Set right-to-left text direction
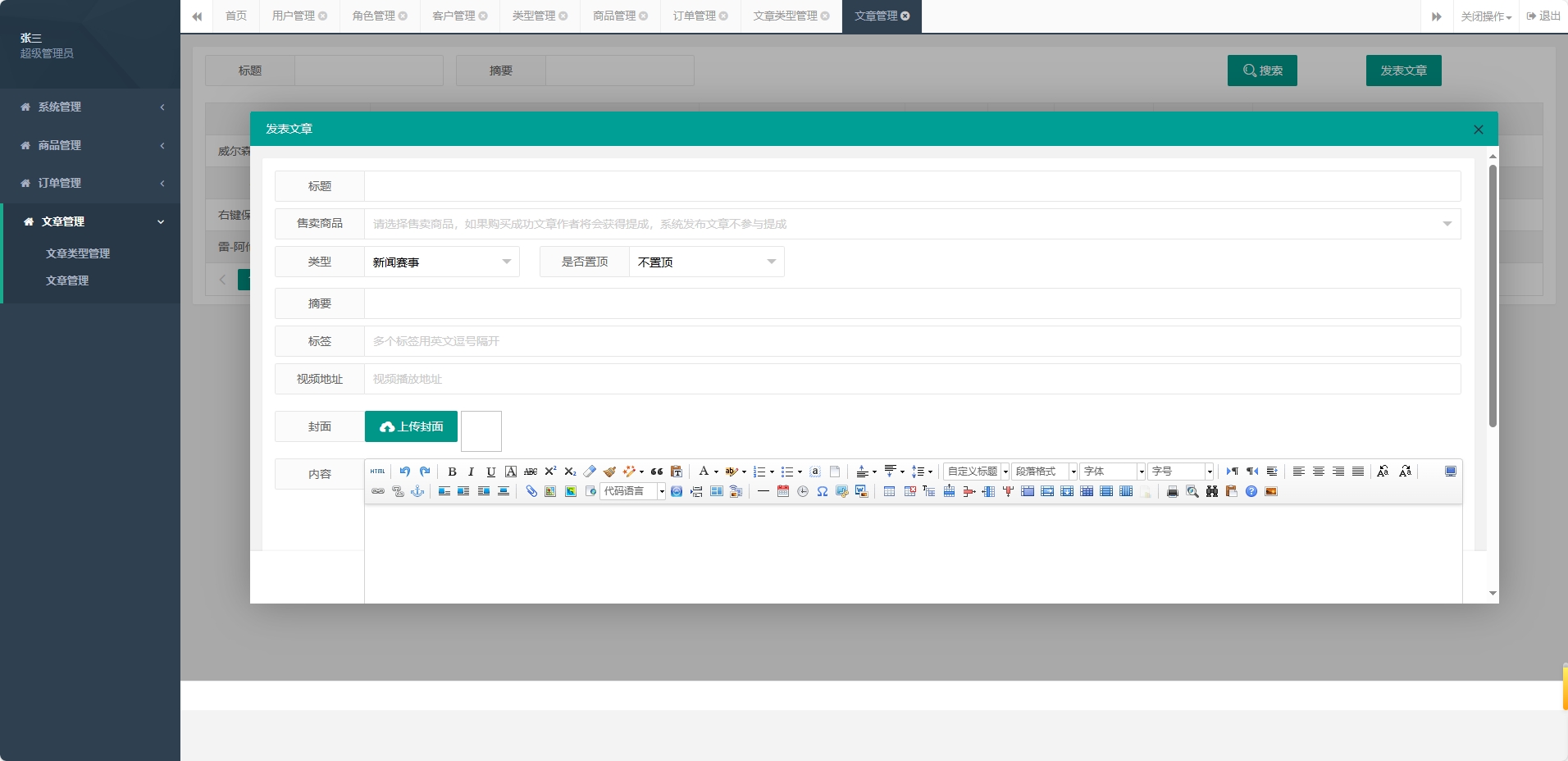The height and width of the screenshot is (761, 1568). click(1252, 472)
